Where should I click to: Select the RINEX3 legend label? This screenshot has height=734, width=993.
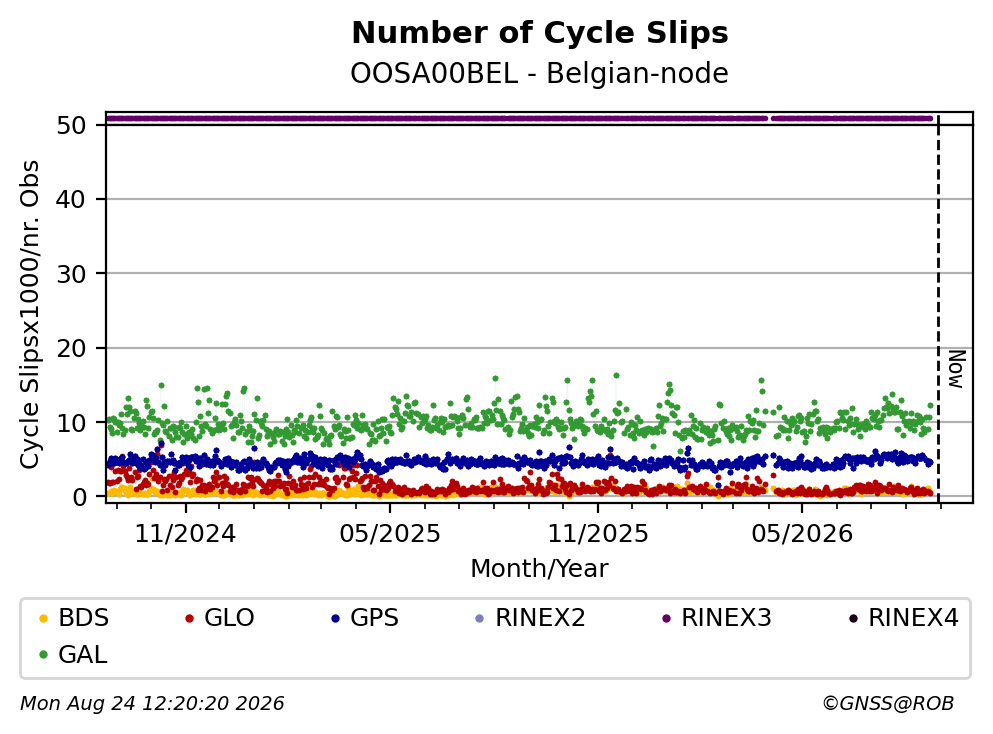(x=726, y=618)
